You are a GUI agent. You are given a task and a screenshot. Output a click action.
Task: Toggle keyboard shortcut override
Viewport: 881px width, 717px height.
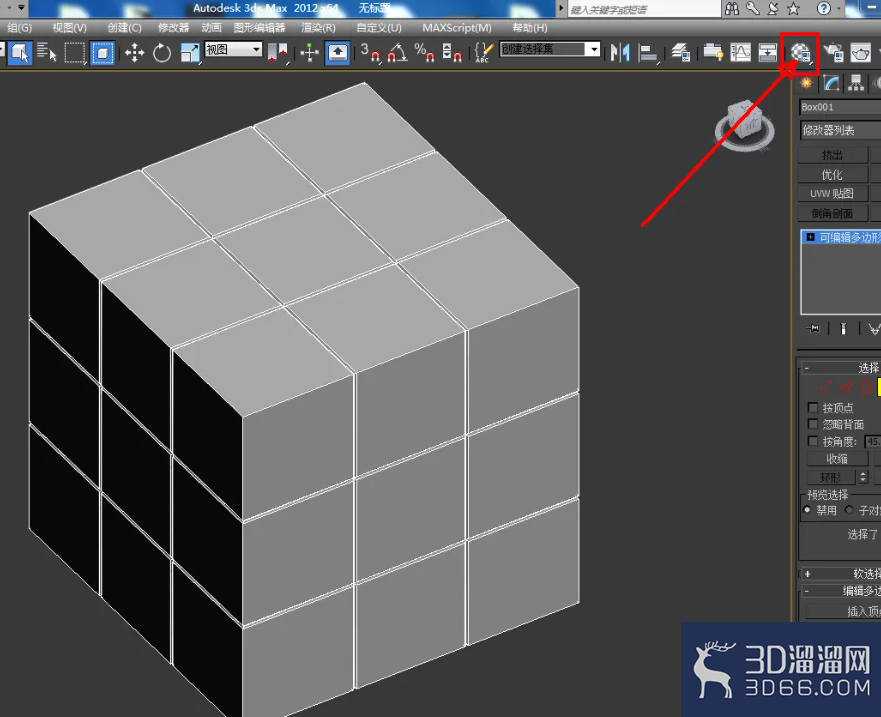pyautogui.click(x=337, y=53)
